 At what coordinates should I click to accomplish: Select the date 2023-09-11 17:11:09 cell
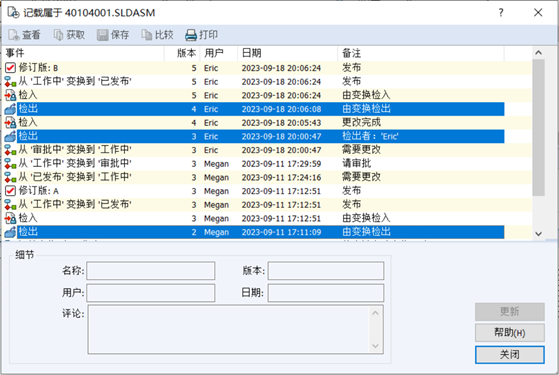point(281,232)
